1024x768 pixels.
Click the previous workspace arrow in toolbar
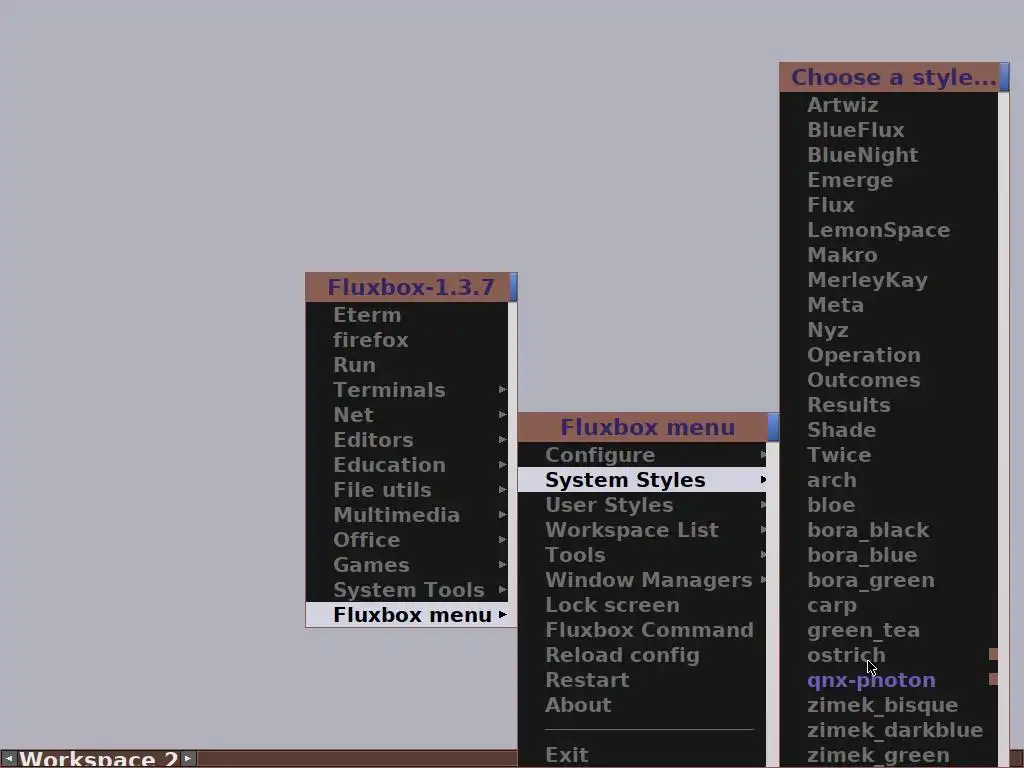[8, 758]
